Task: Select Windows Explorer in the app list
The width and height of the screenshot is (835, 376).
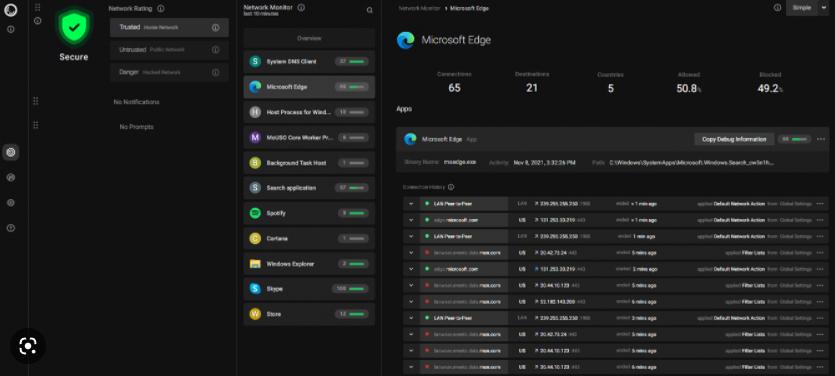Action: [309, 264]
